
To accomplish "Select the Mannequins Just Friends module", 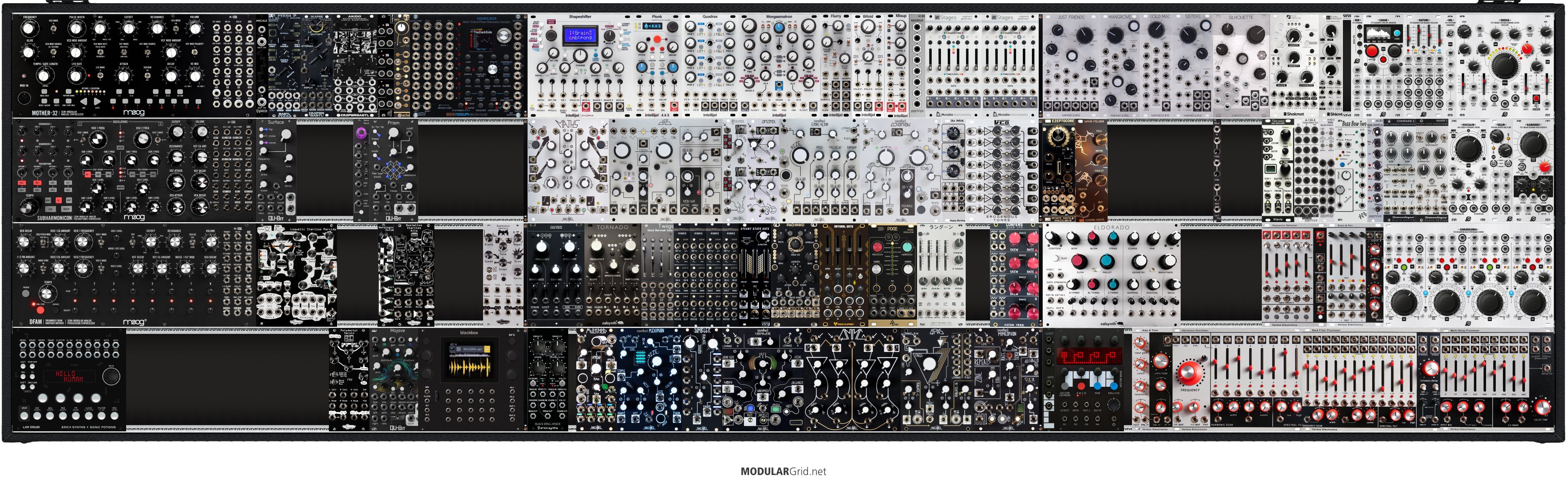I will point(1071,65).
